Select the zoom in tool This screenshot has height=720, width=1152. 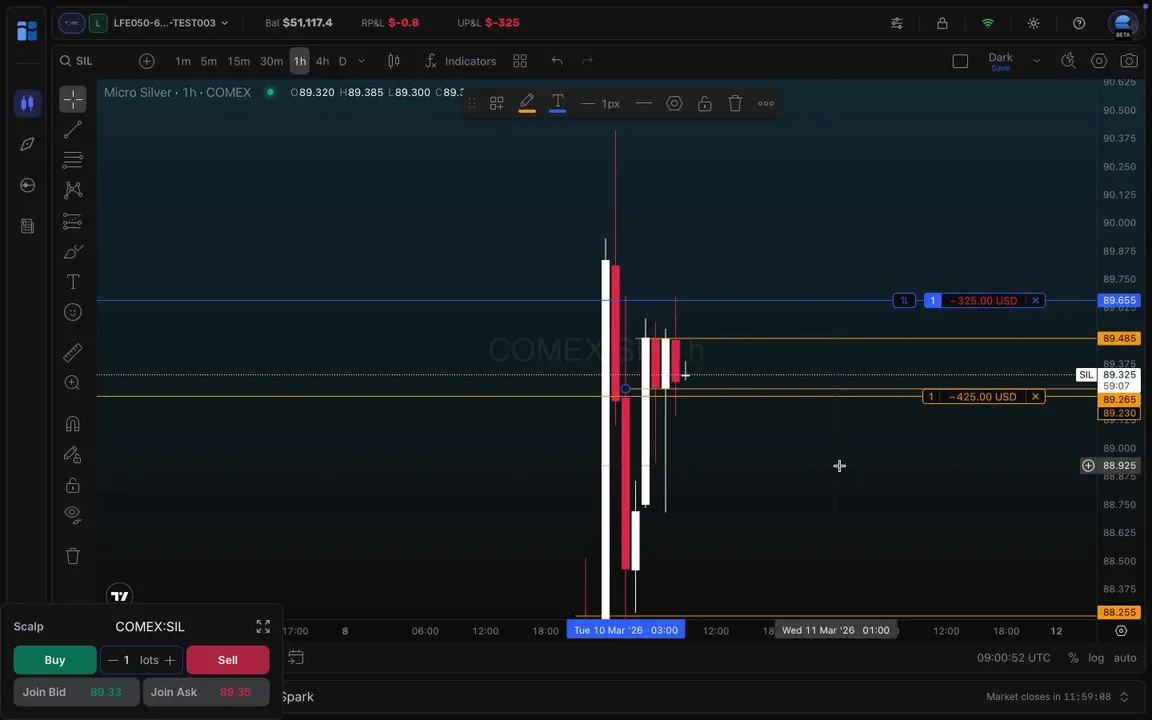point(73,383)
